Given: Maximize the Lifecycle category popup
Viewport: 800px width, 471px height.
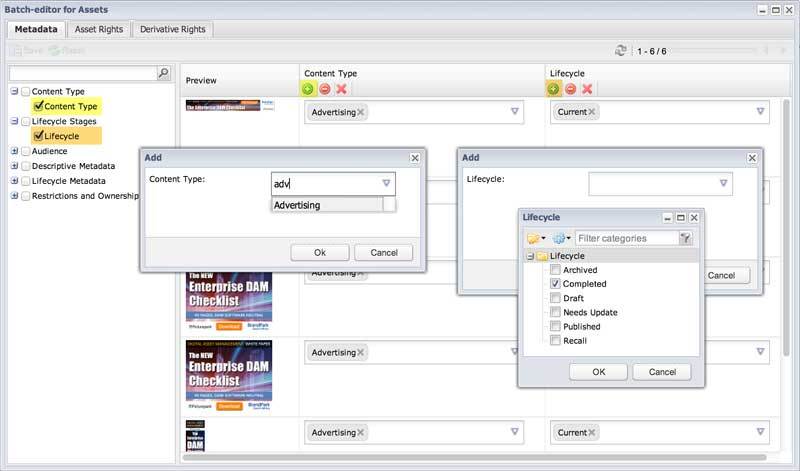Looking at the screenshot, I should tap(681, 218).
